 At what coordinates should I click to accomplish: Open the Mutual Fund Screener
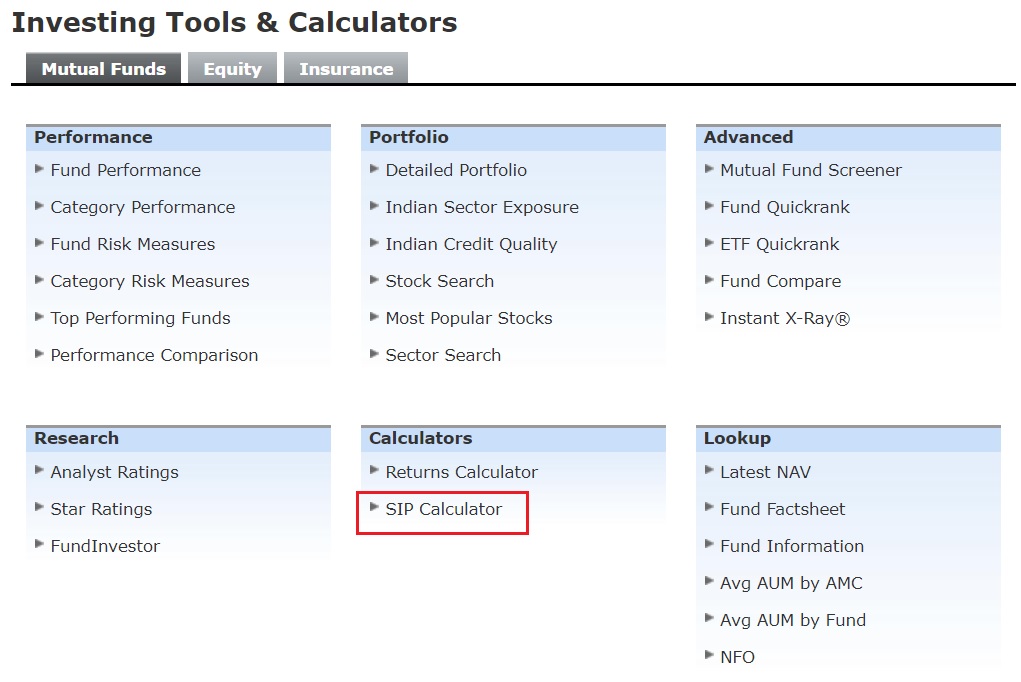pyautogui.click(x=810, y=170)
